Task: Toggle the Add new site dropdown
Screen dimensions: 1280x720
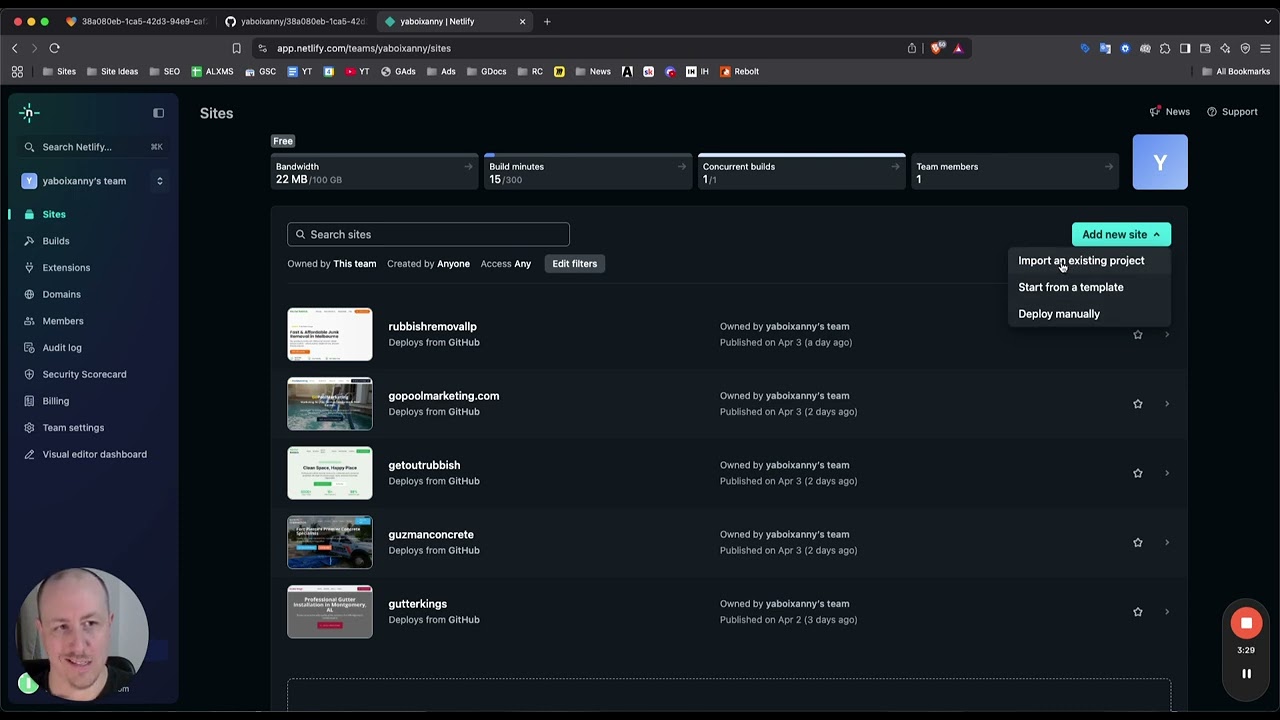Action: click(x=1121, y=234)
